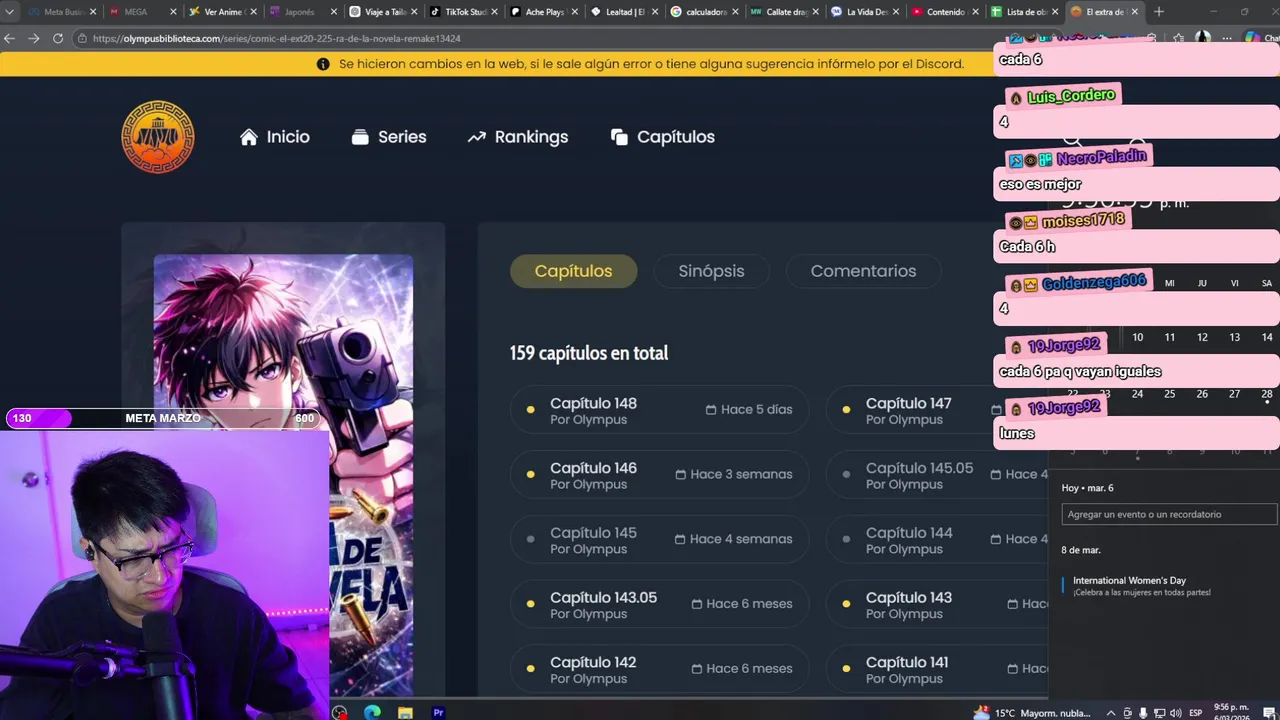Click the webcam overlay of streamer
The image size is (1280, 720).
coord(165,575)
